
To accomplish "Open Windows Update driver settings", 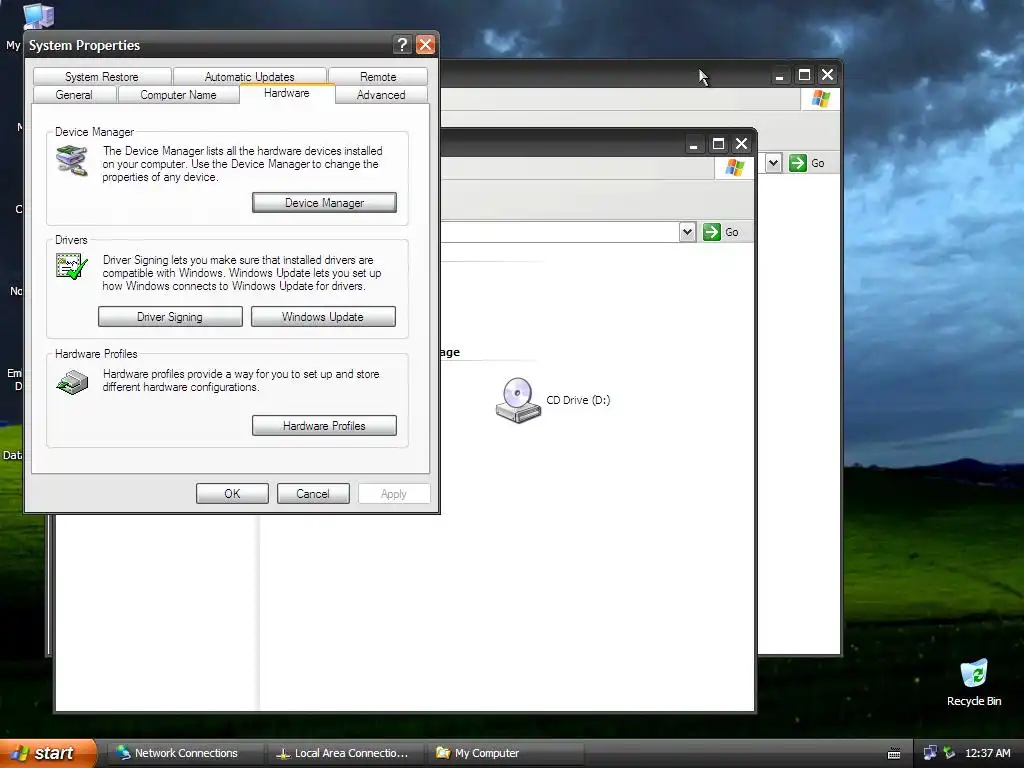I will 323,317.
